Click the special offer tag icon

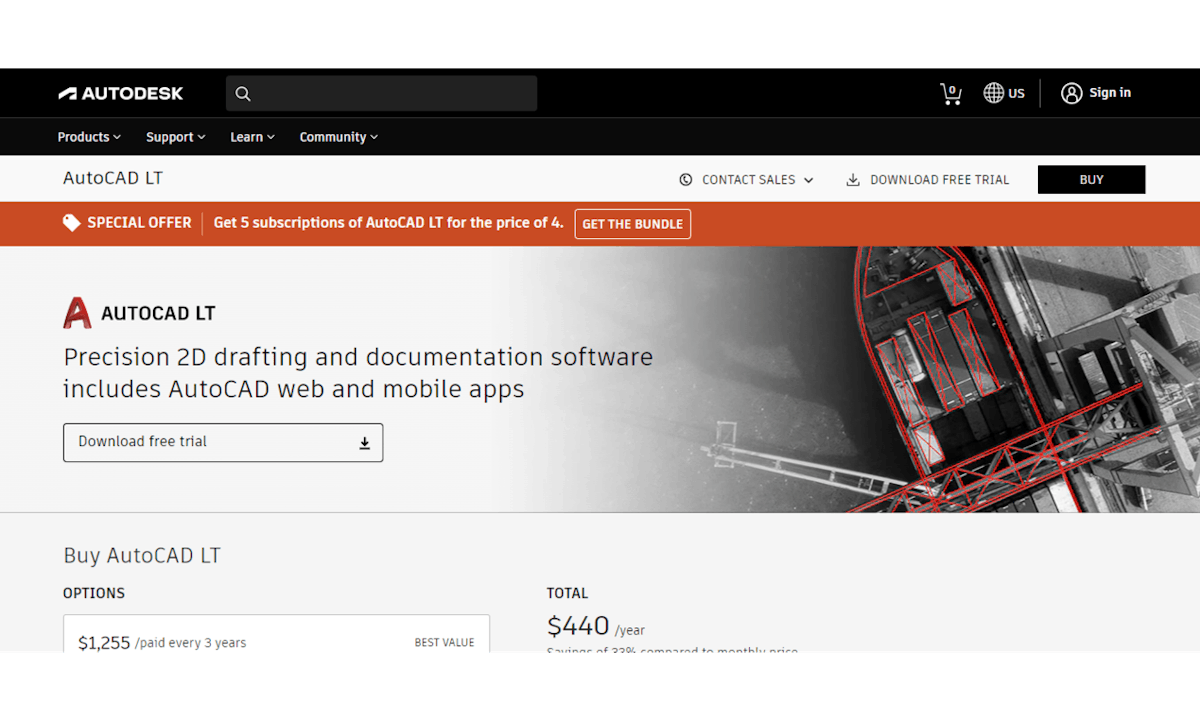[70, 222]
